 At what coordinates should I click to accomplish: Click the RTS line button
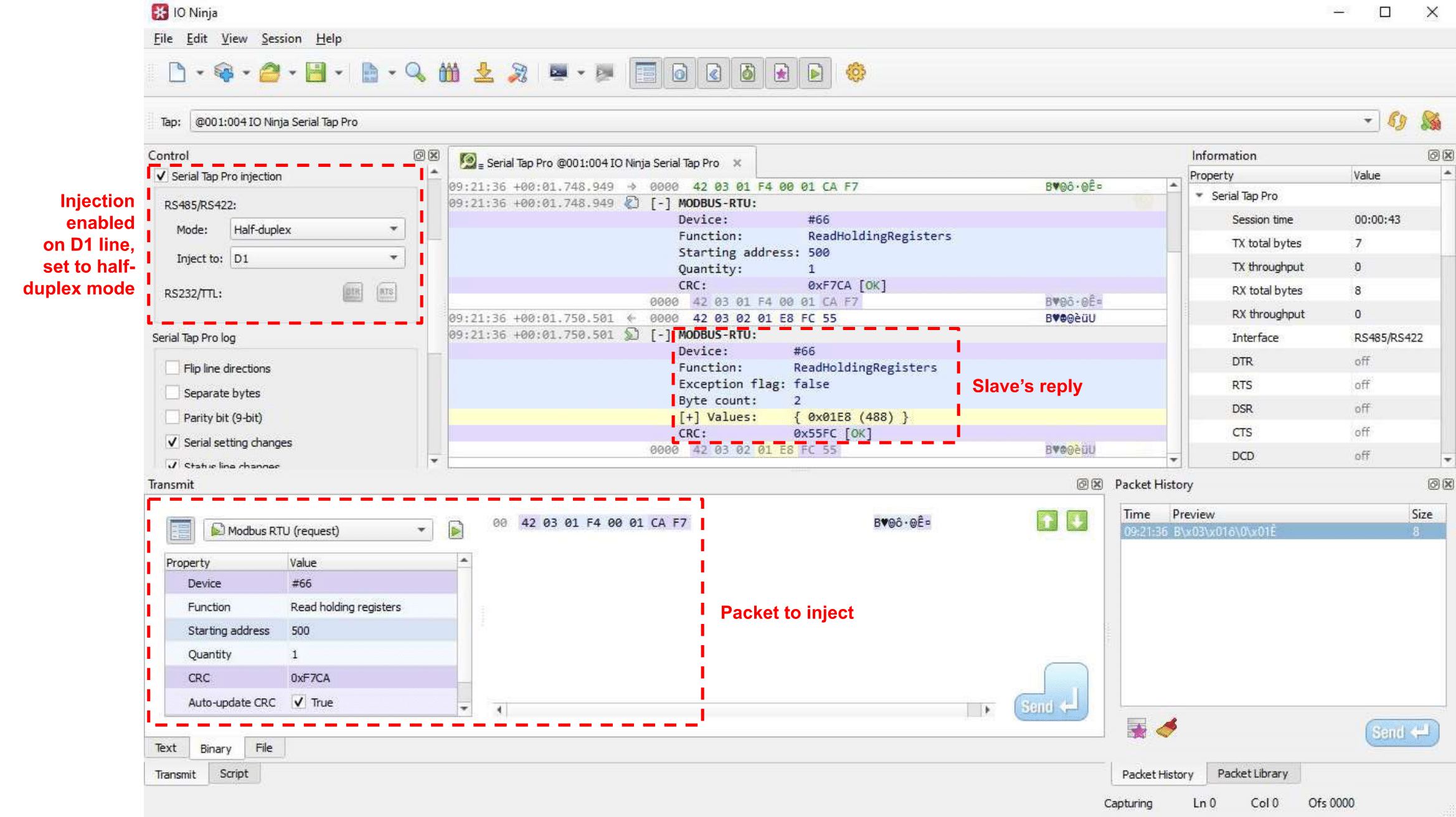click(x=387, y=292)
